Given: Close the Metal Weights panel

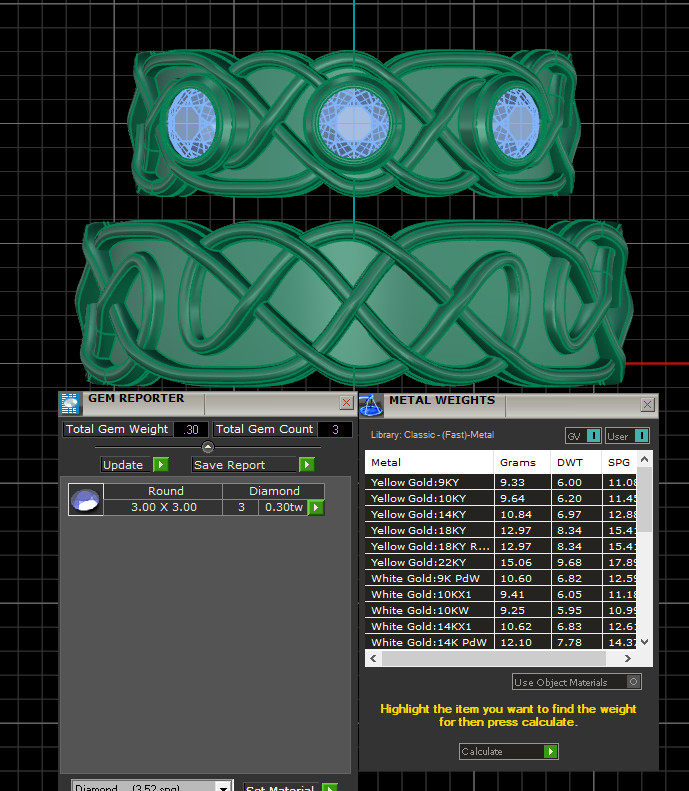Looking at the screenshot, I should [647, 404].
